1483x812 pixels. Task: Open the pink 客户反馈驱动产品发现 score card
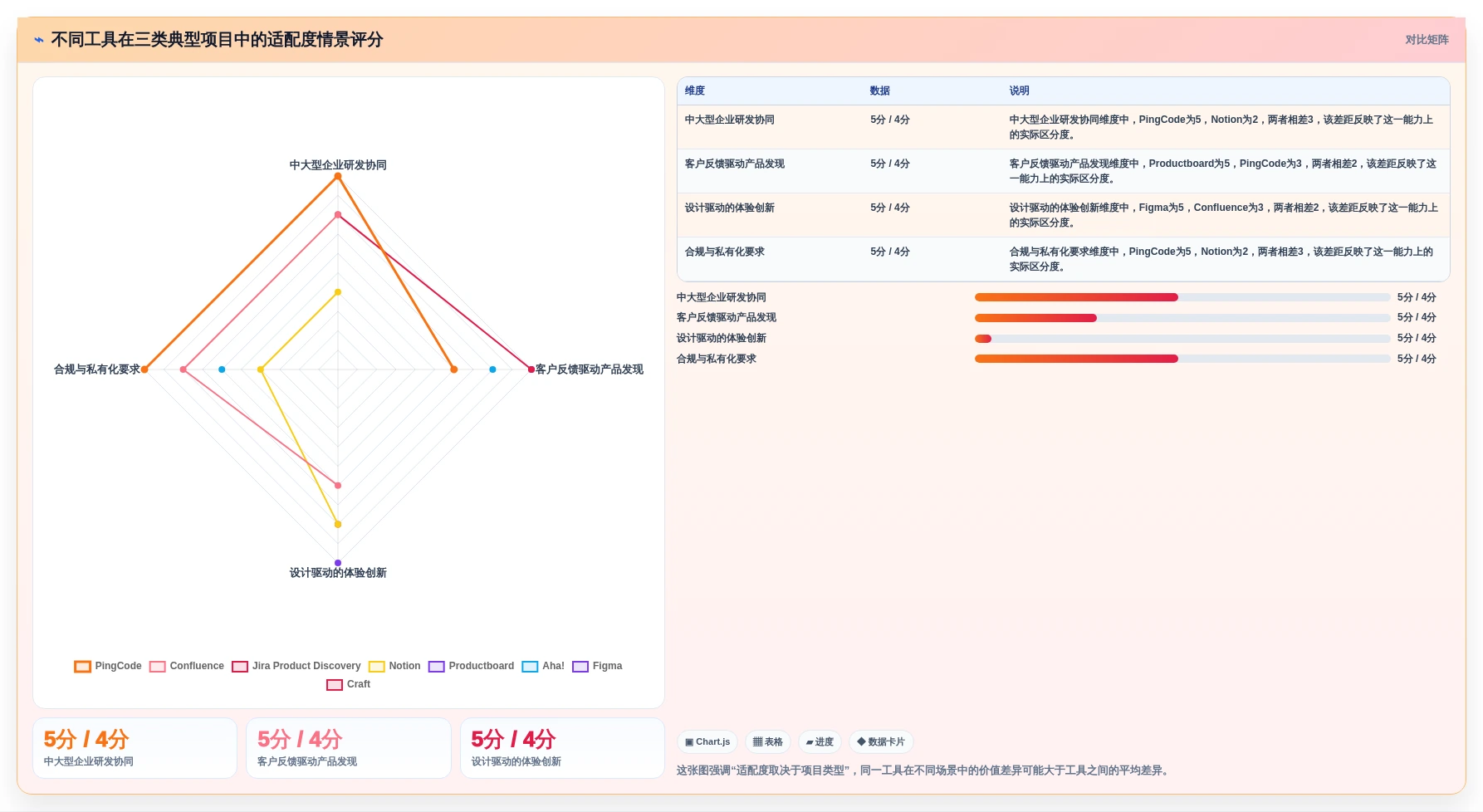[349, 748]
